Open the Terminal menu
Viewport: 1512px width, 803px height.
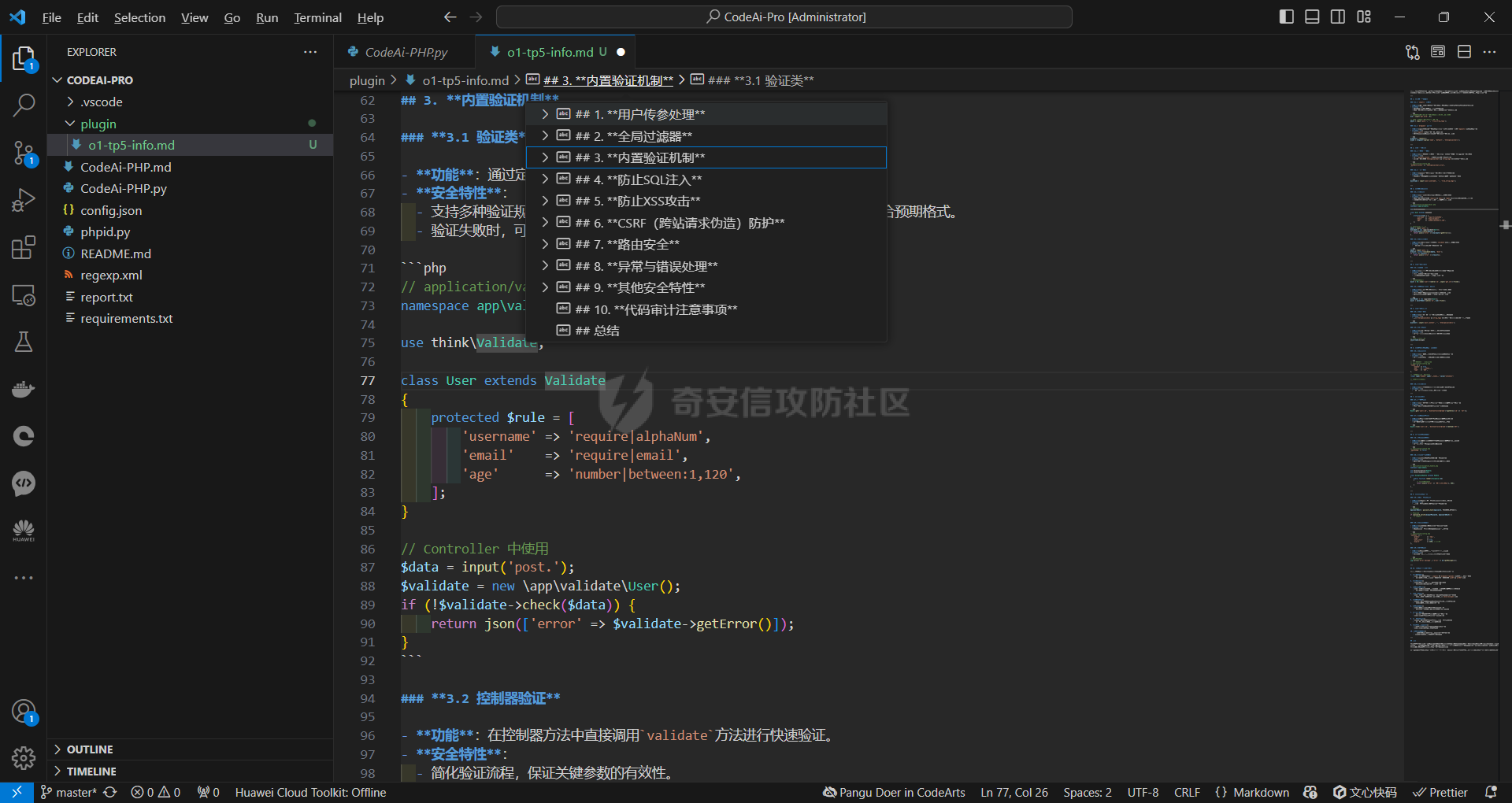317,17
